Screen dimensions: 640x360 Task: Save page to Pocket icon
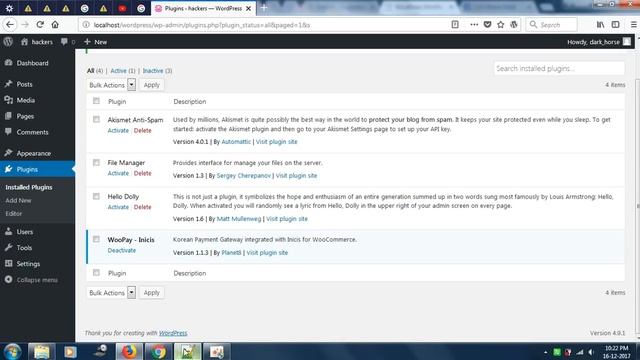(x=487, y=24)
